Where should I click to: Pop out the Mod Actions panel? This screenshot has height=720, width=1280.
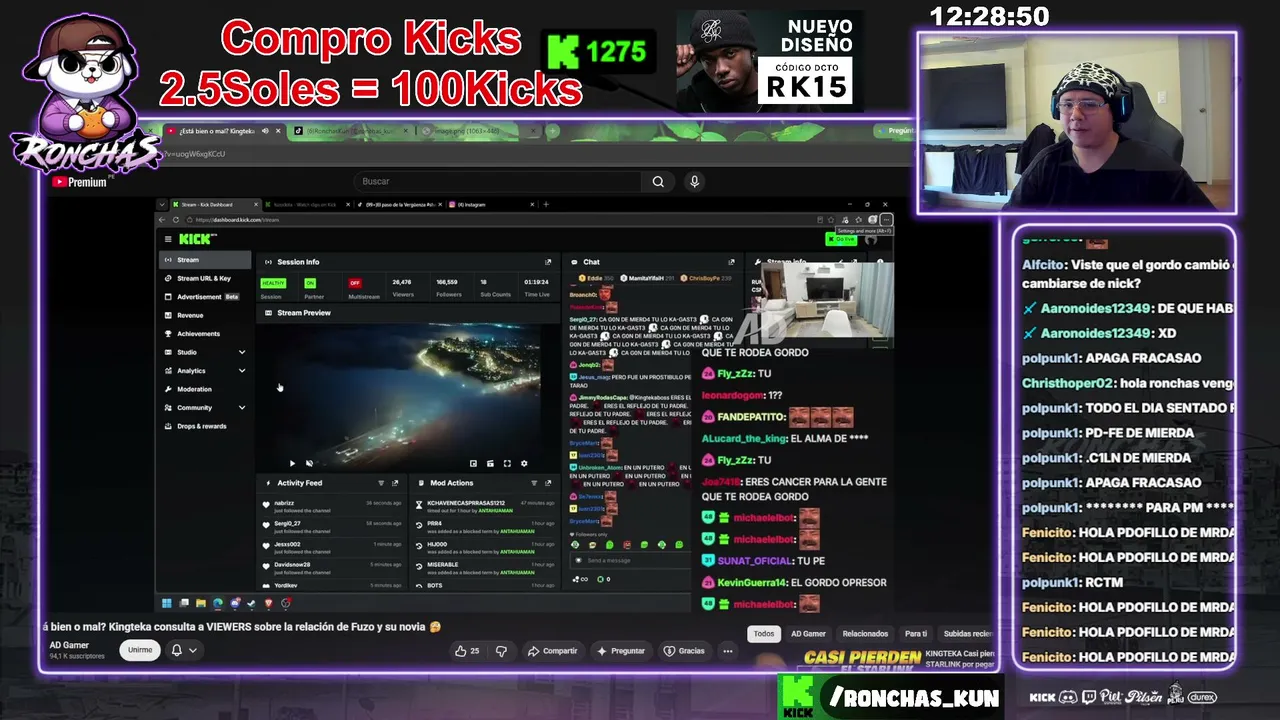coord(548,483)
